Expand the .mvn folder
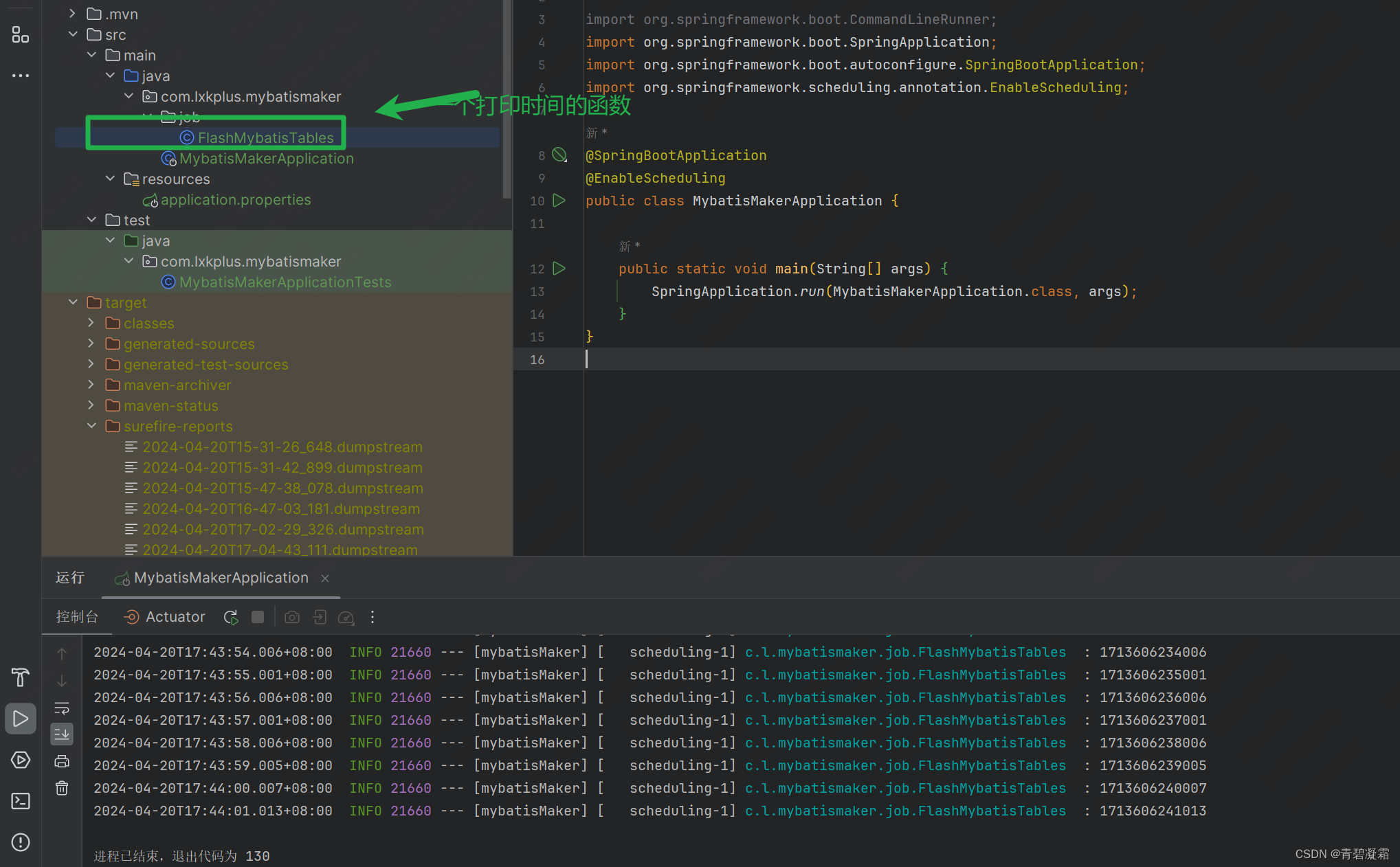1400x867 pixels. [72, 14]
